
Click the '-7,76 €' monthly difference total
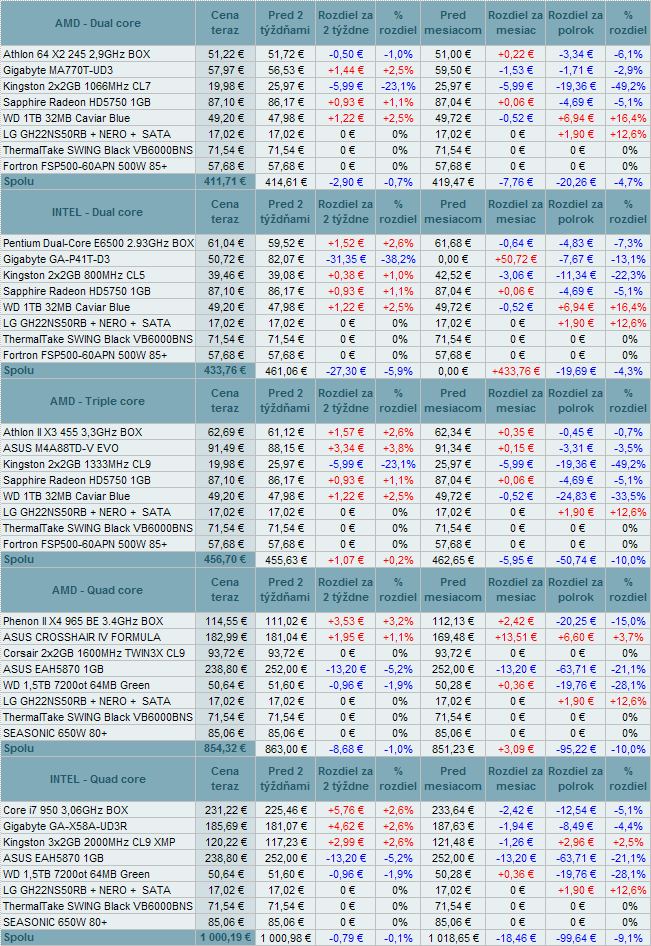point(516,182)
